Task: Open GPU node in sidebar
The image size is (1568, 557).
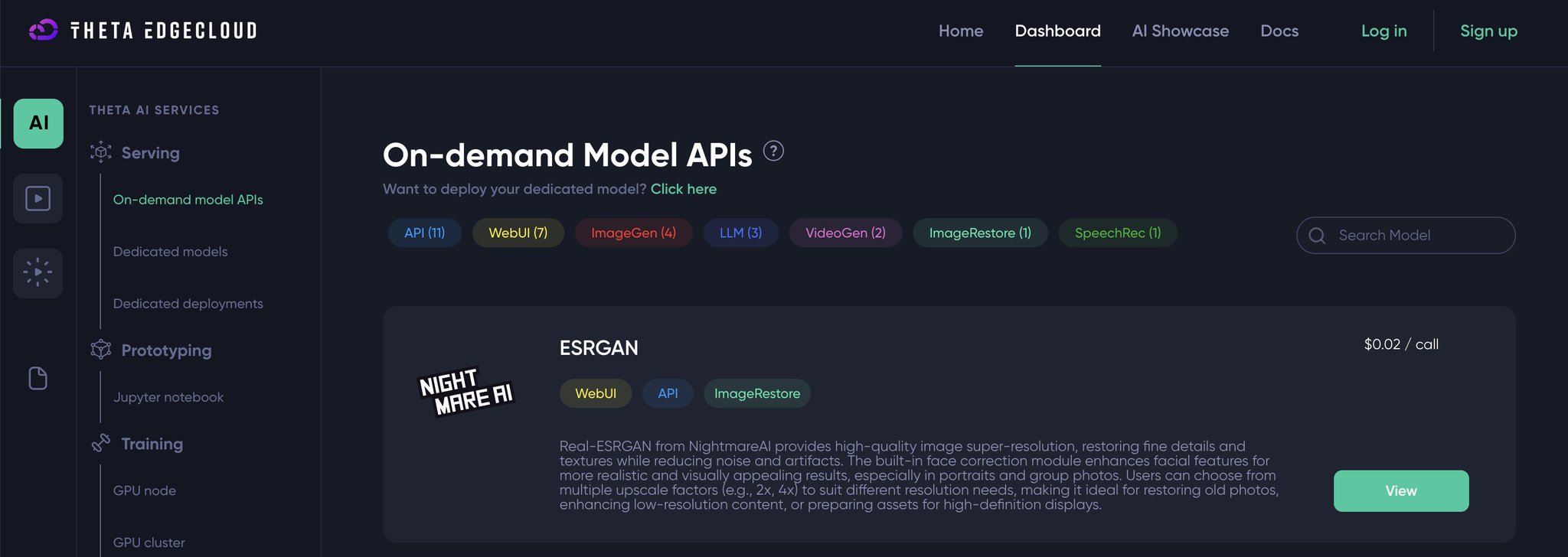Action: [x=144, y=490]
